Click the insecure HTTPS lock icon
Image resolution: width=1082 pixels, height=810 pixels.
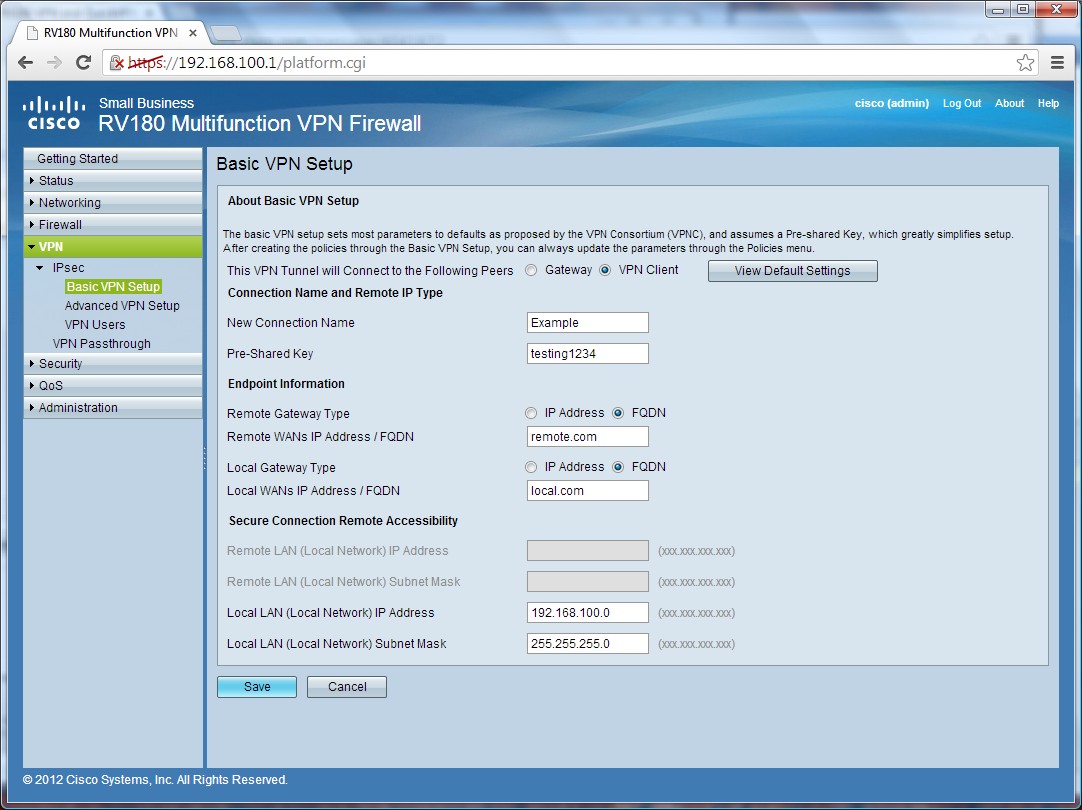(117, 63)
